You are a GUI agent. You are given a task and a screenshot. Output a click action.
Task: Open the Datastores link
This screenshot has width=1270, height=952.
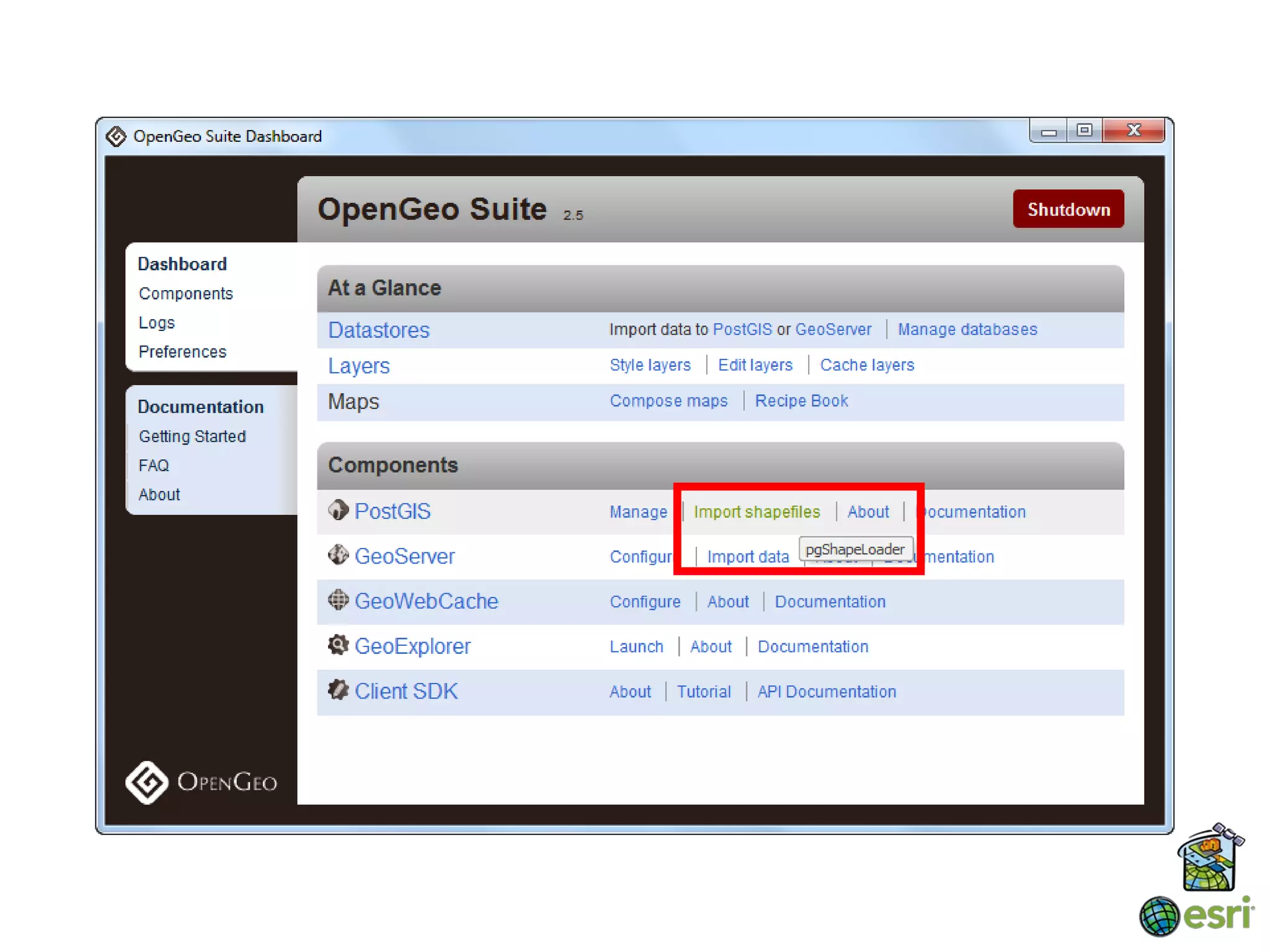(378, 330)
